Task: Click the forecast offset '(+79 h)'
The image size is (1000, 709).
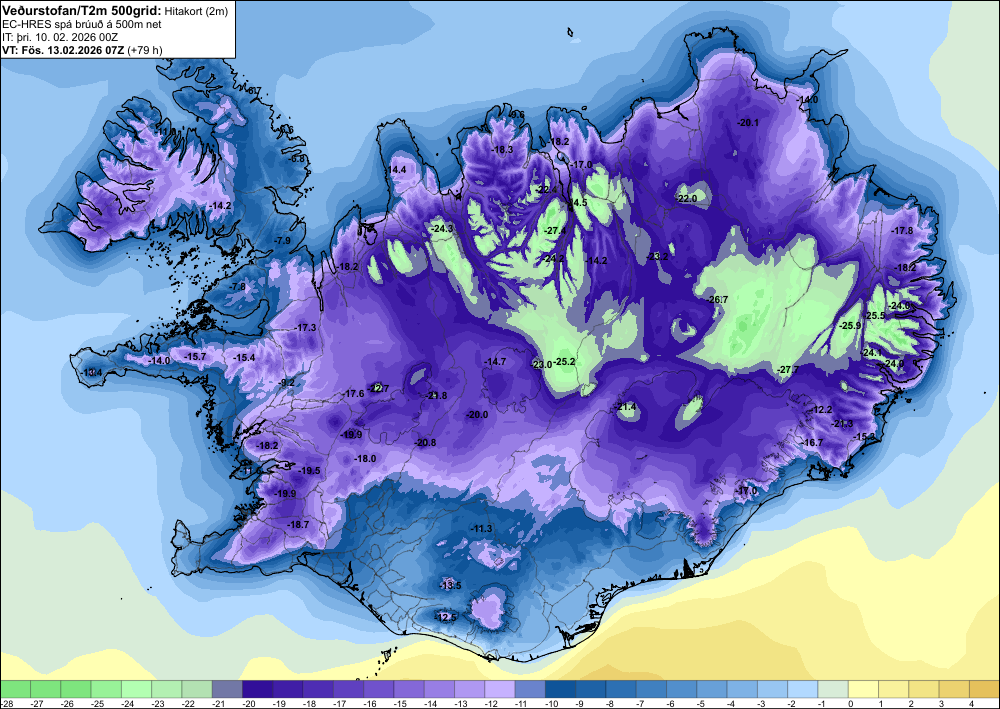Action: click(145, 50)
